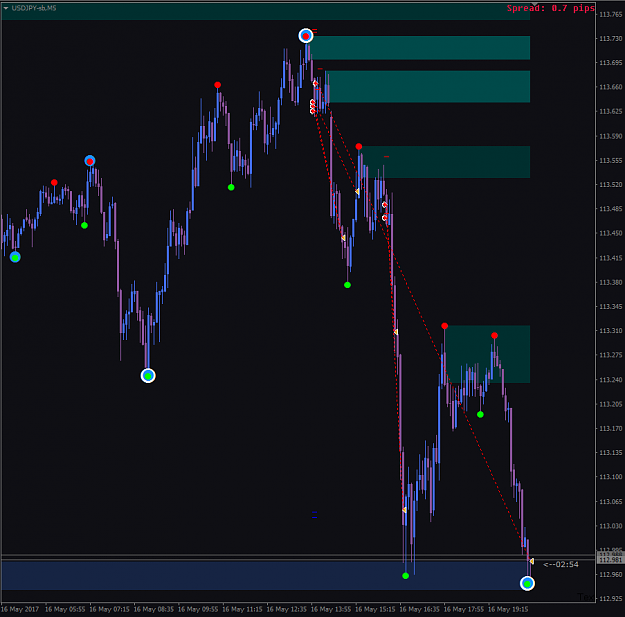Click the USDJPY-sb,M5 chart title
The height and width of the screenshot is (617, 625).
(34, 8)
